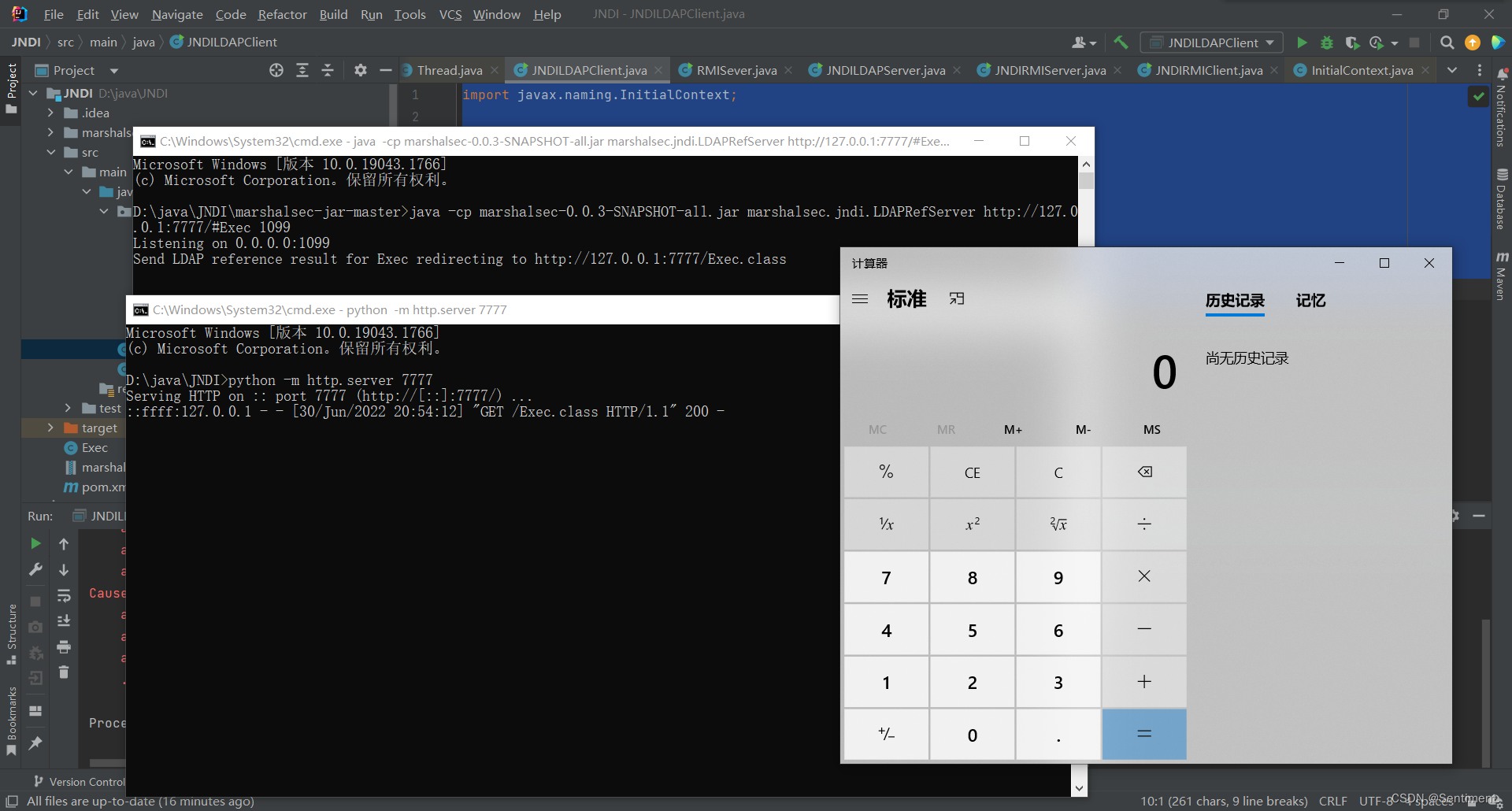Click the Calculator equals button

1144,734
